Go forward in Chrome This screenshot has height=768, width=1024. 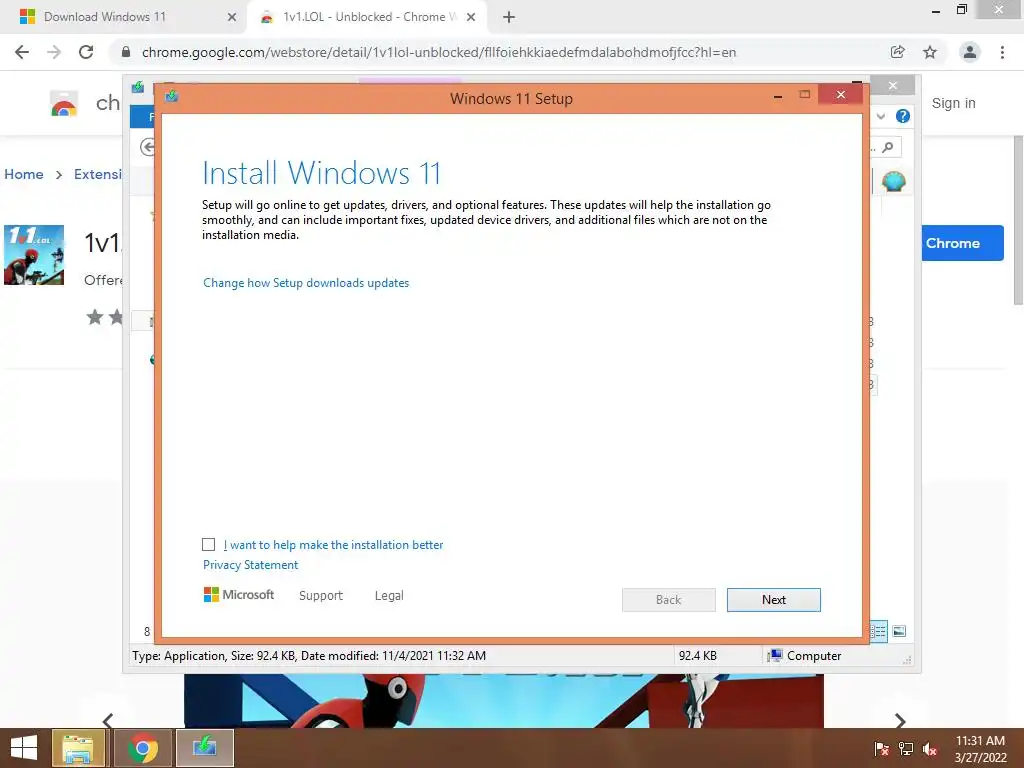tap(54, 52)
